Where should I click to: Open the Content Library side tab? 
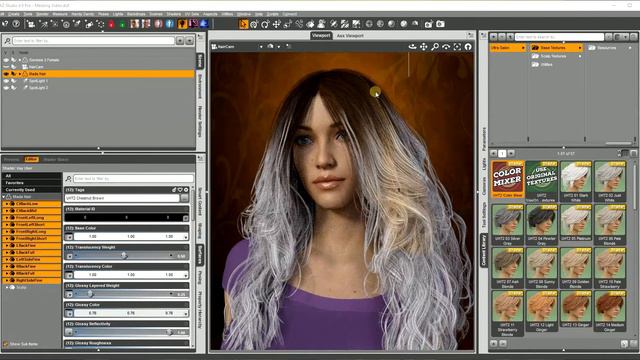(x=484, y=250)
